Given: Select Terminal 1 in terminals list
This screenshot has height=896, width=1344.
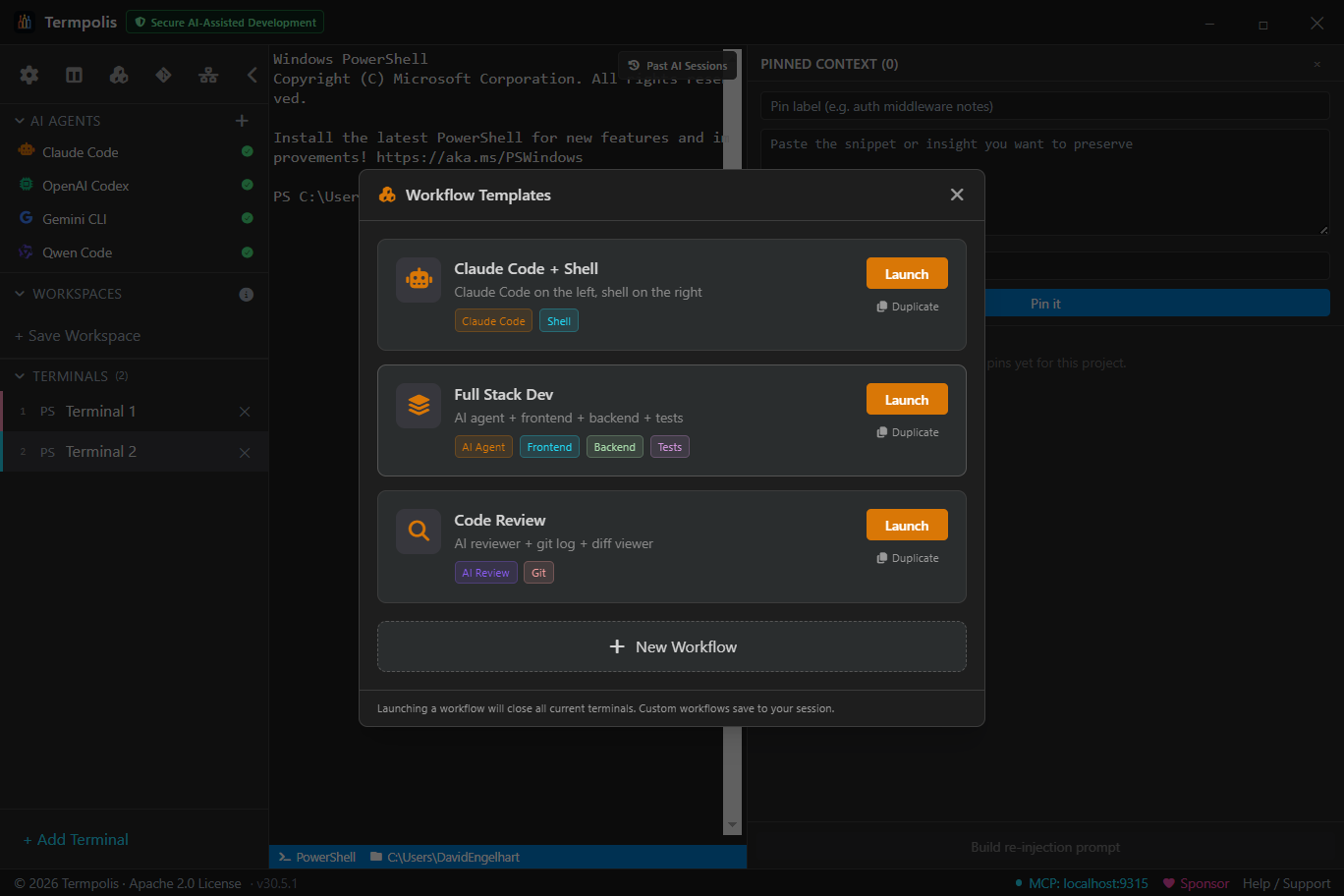Looking at the screenshot, I should [x=134, y=412].
